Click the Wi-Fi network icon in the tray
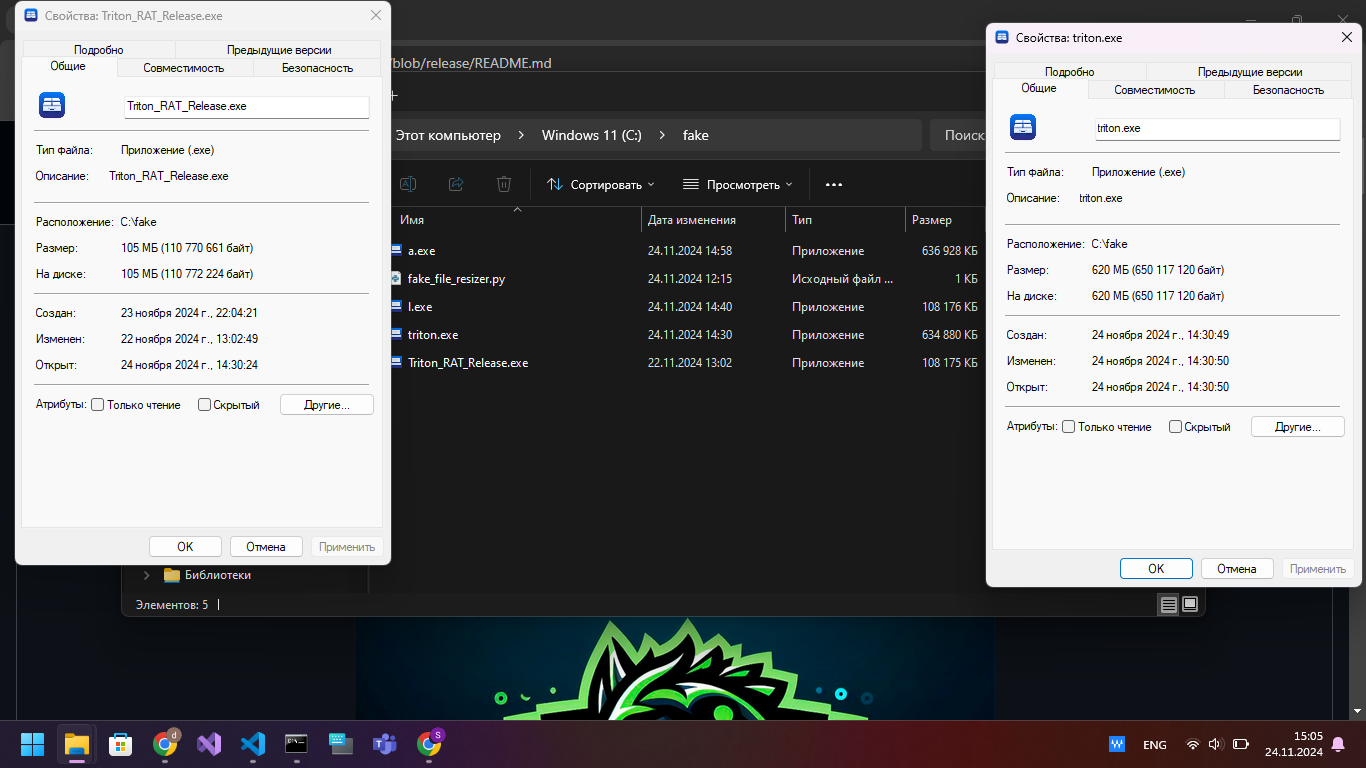This screenshot has width=1366, height=768. [1192, 744]
